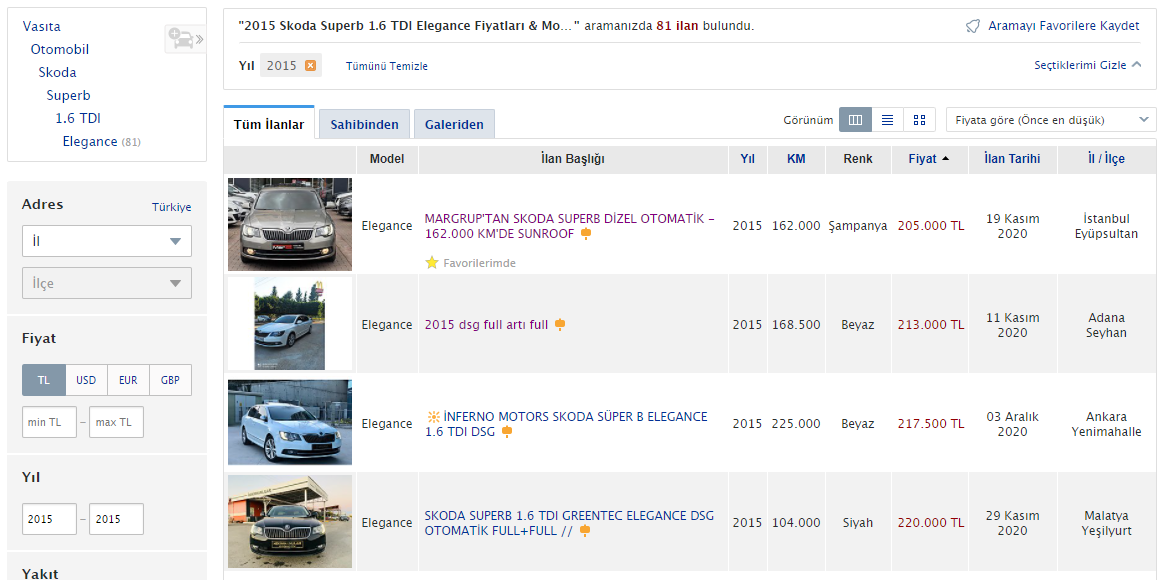Image resolution: width=1165 pixels, height=580 pixels.
Task: Click the badge icon after GREENTEC listing title
Action: pyautogui.click(x=585, y=530)
